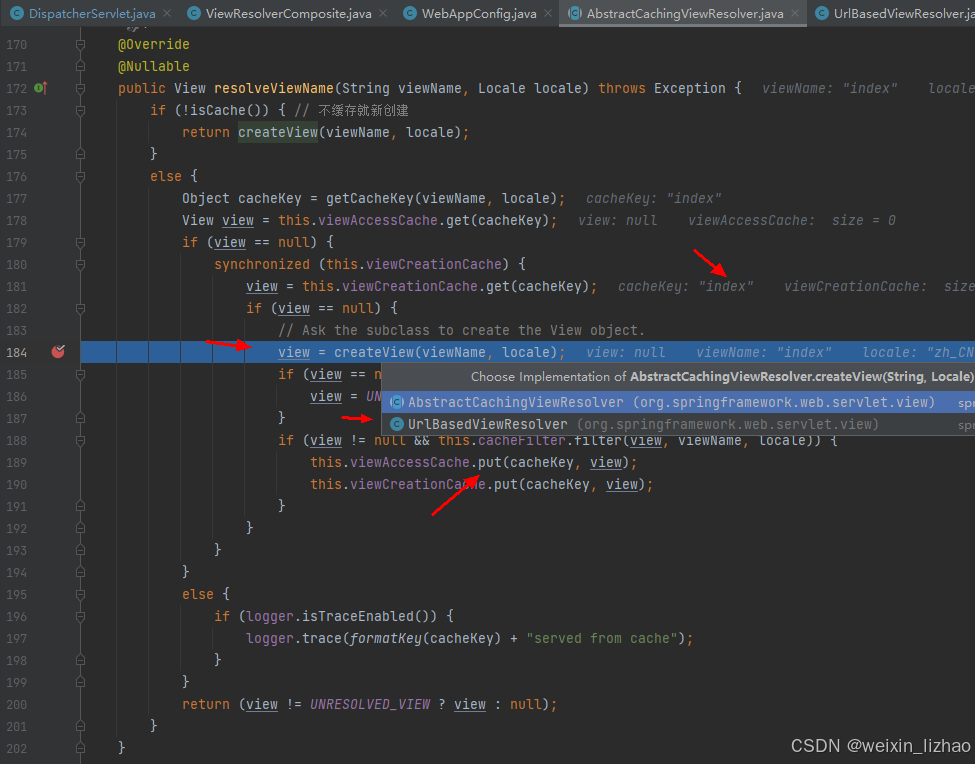Click createView call on line 174
This screenshot has height=764, width=975.
click(x=277, y=132)
